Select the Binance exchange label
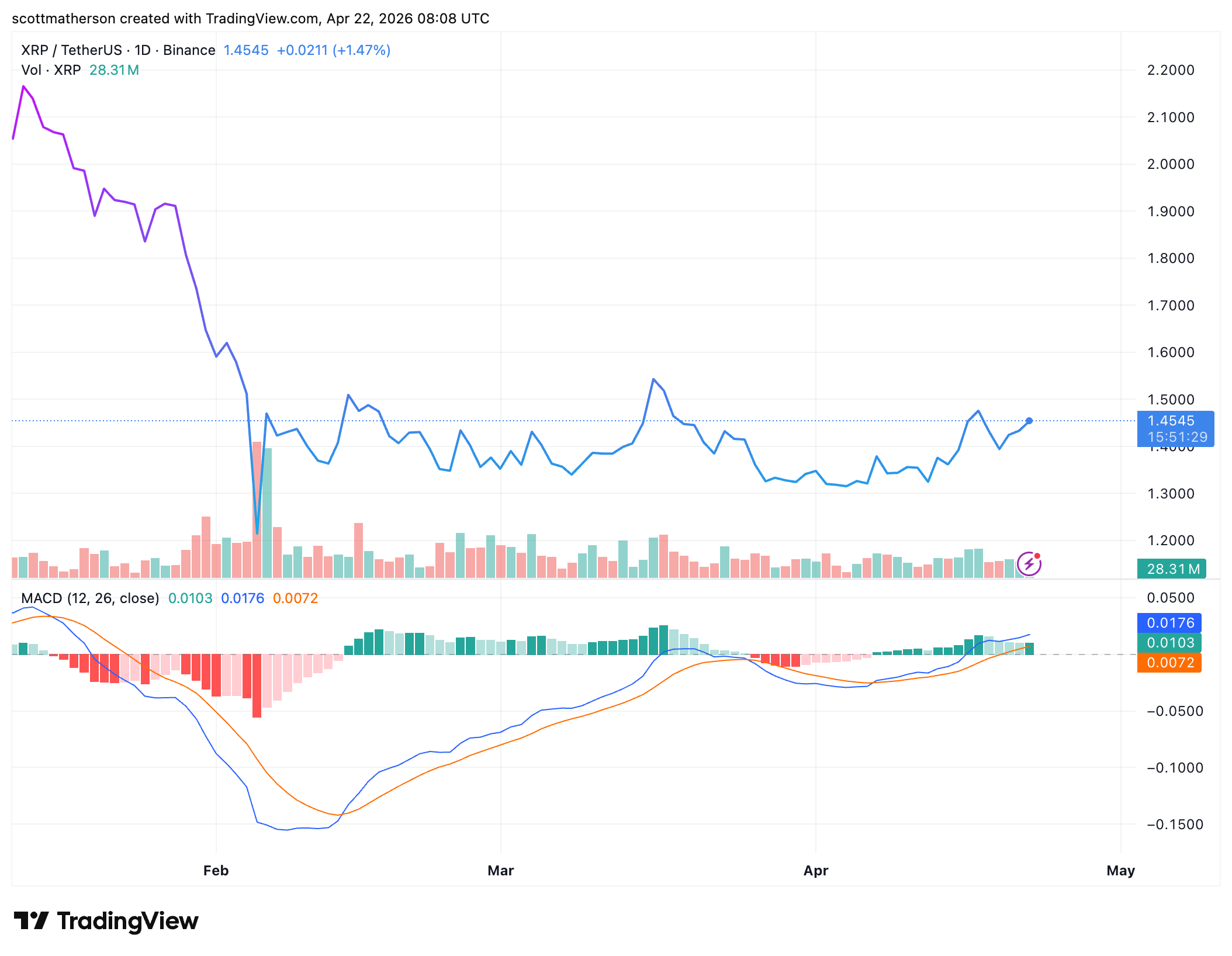The width and height of the screenshot is (1232, 956). click(x=189, y=50)
